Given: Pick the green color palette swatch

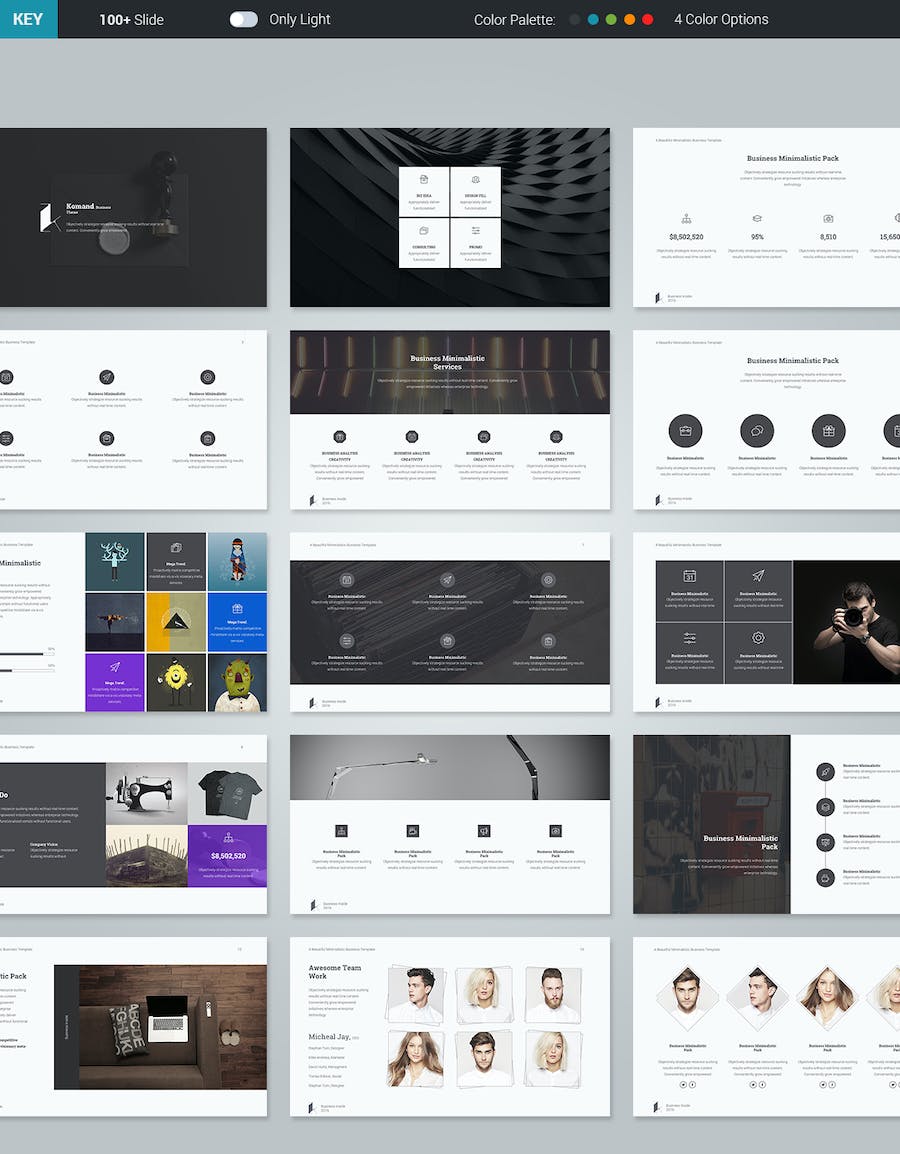Looking at the screenshot, I should (611, 19).
